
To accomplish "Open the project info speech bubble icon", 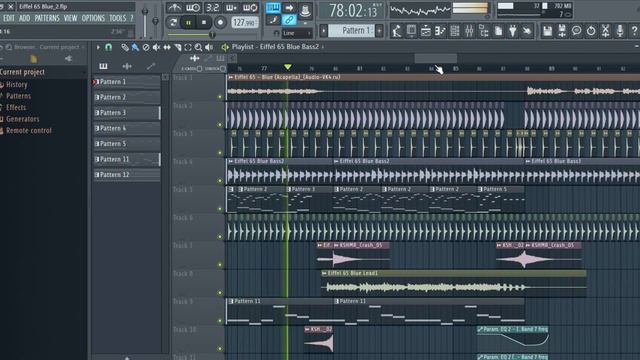I will [576, 31].
